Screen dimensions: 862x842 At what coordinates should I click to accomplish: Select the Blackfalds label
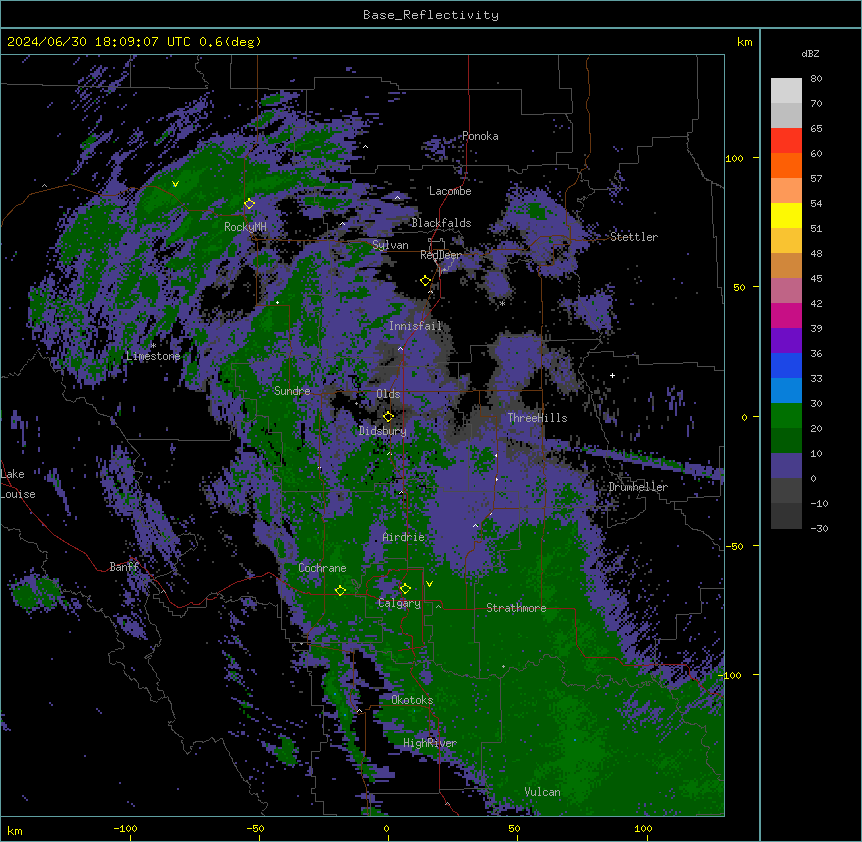(x=441, y=223)
